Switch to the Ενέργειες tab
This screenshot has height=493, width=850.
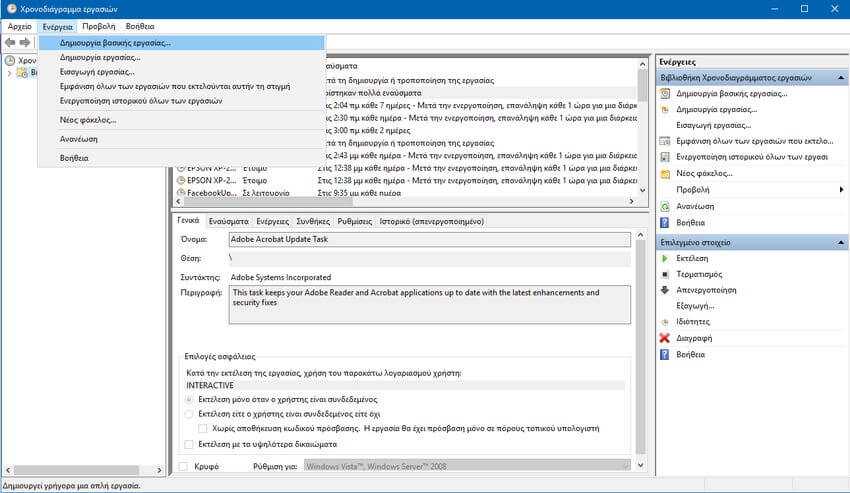point(273,221)
